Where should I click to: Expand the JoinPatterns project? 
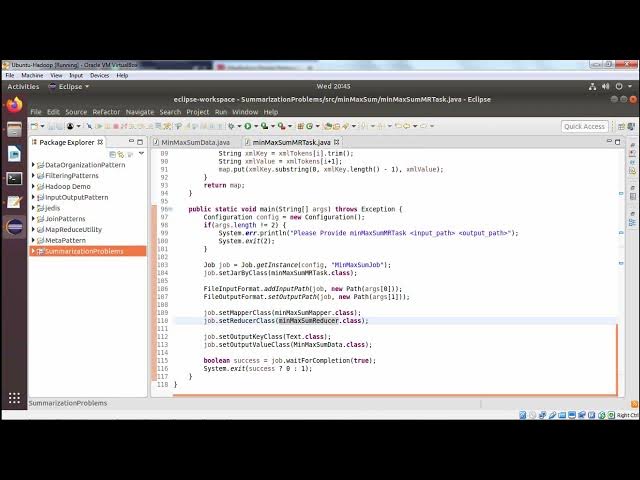[33, 219]
